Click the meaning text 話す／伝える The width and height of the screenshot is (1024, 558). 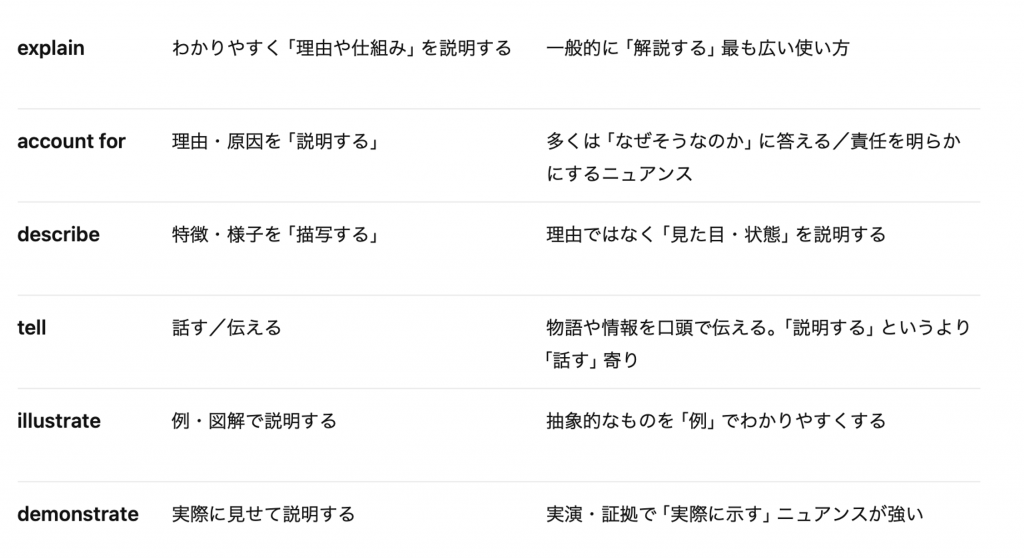pyautogui.click(x=227, y=327)
